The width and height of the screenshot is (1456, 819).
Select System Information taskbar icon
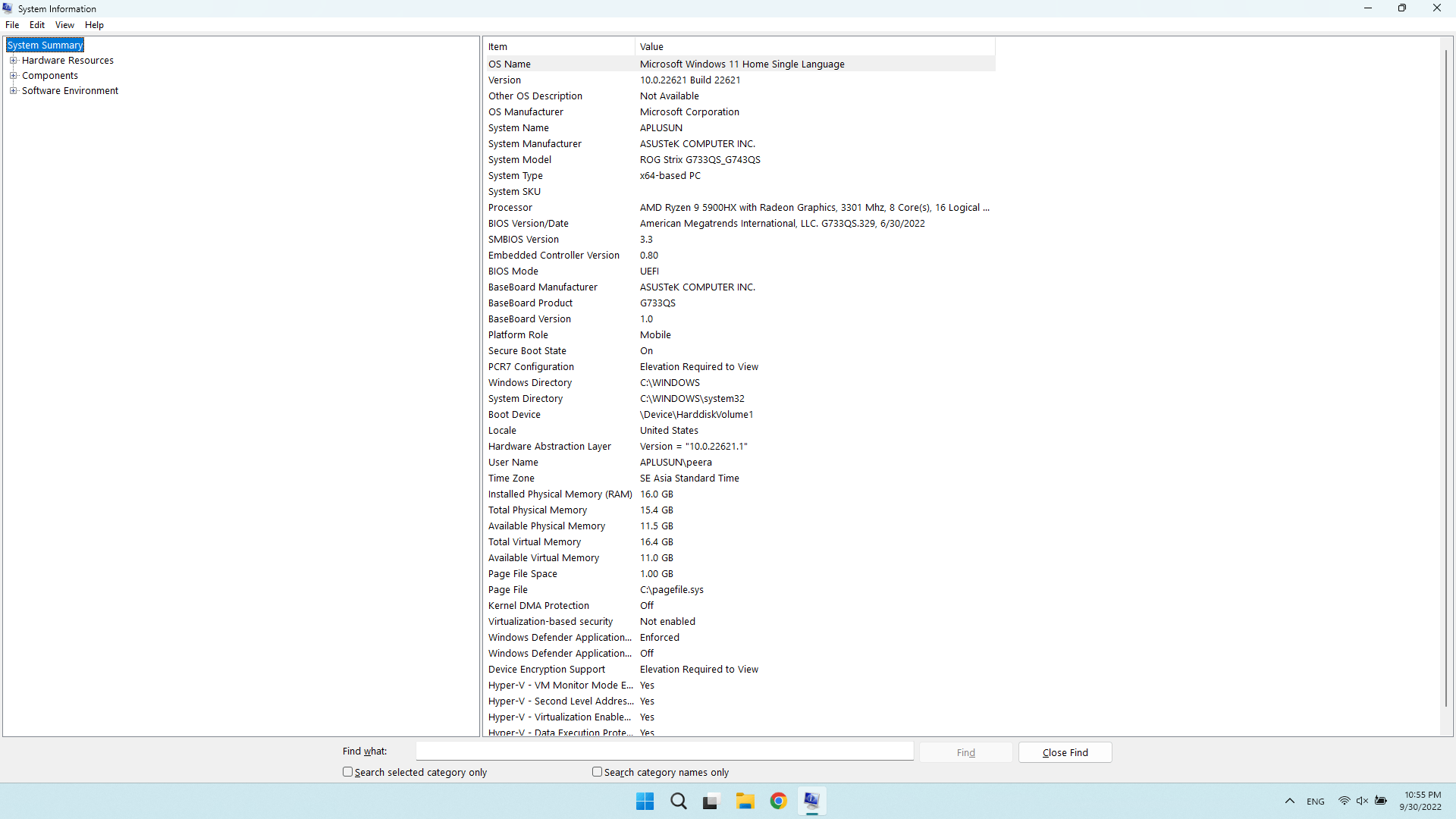click(811, 801)
